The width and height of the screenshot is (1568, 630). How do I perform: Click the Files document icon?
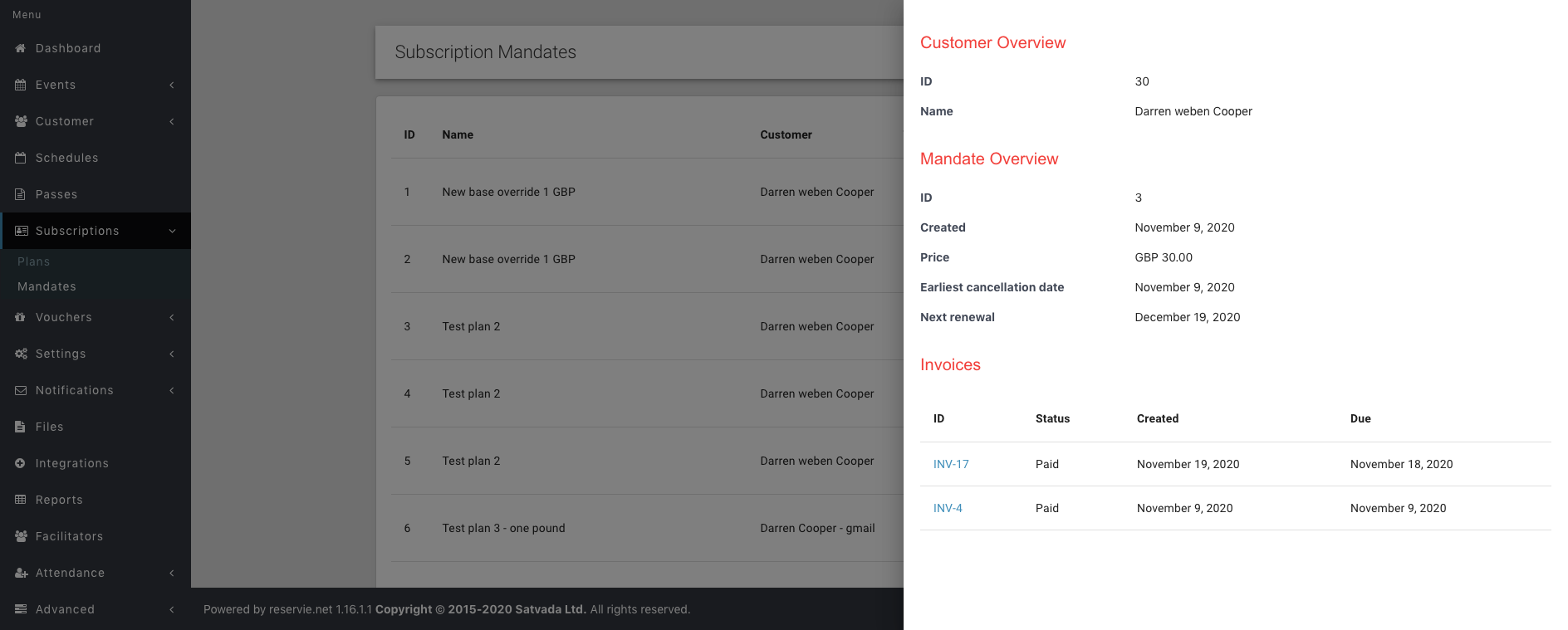21,427
